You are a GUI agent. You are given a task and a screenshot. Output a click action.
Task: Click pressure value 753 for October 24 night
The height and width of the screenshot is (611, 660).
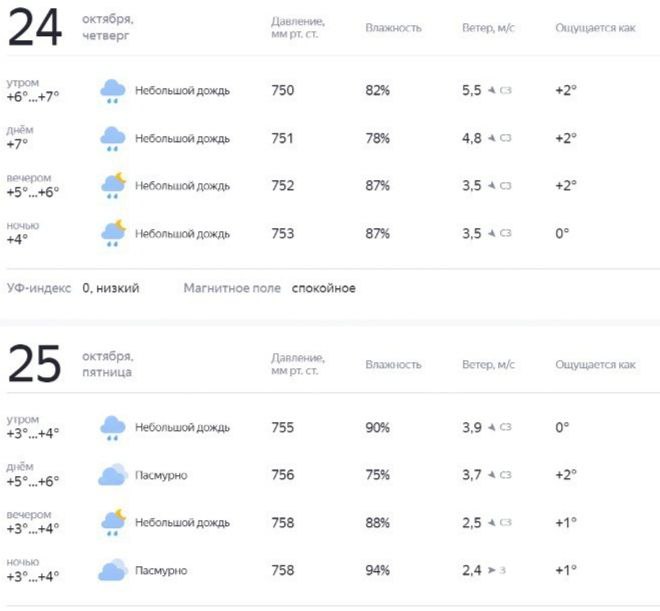(283, 233)
